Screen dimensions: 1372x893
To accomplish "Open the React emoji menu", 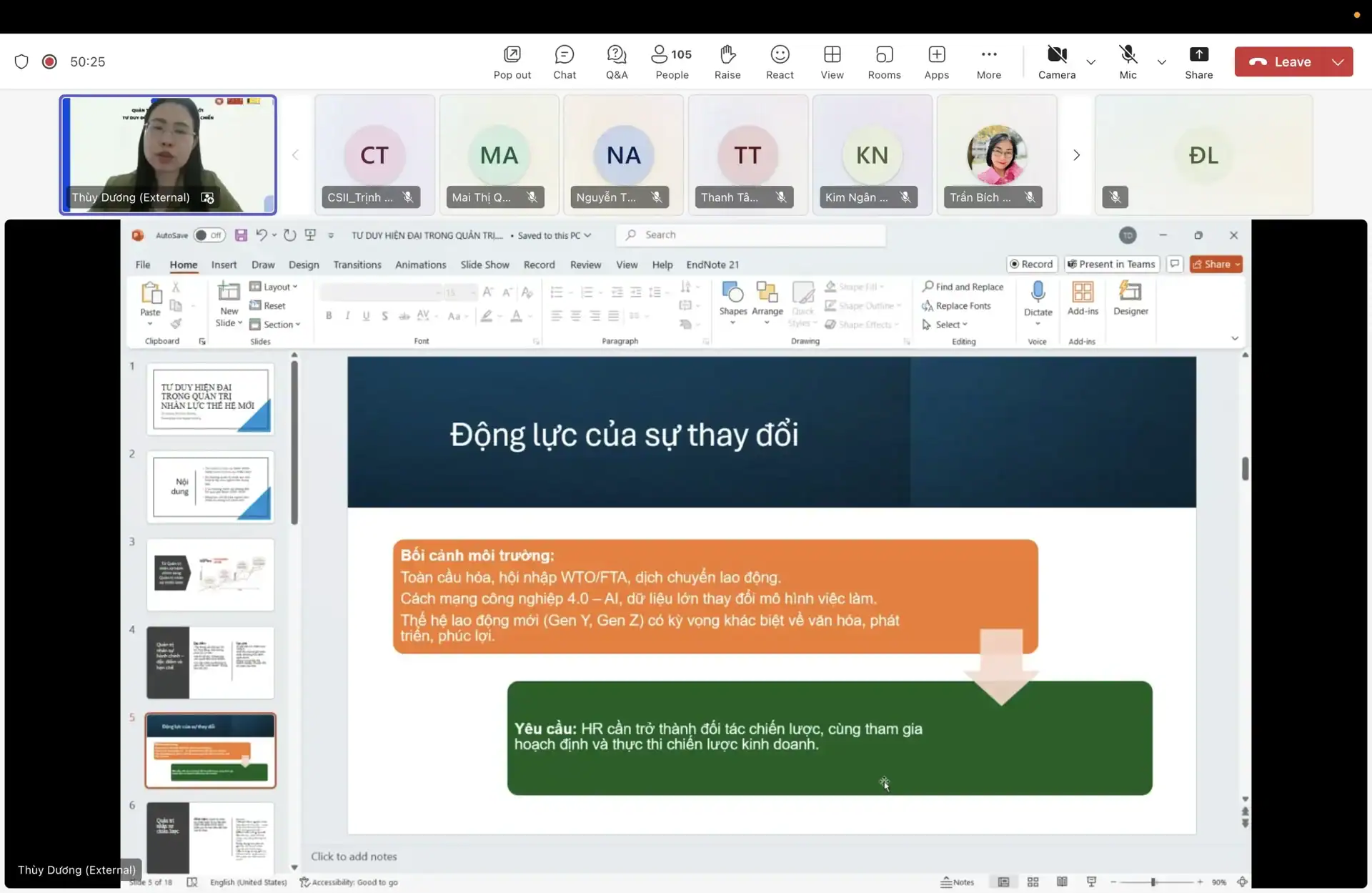I will [779, 62].
